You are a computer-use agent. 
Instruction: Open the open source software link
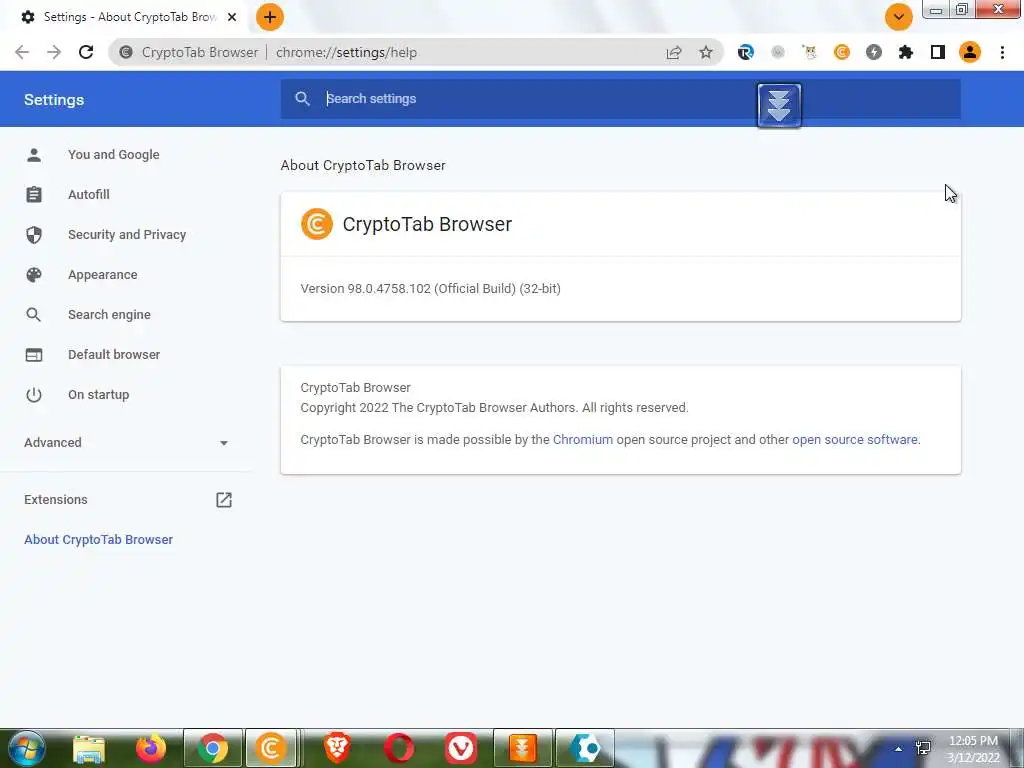(x=855, y=440)
